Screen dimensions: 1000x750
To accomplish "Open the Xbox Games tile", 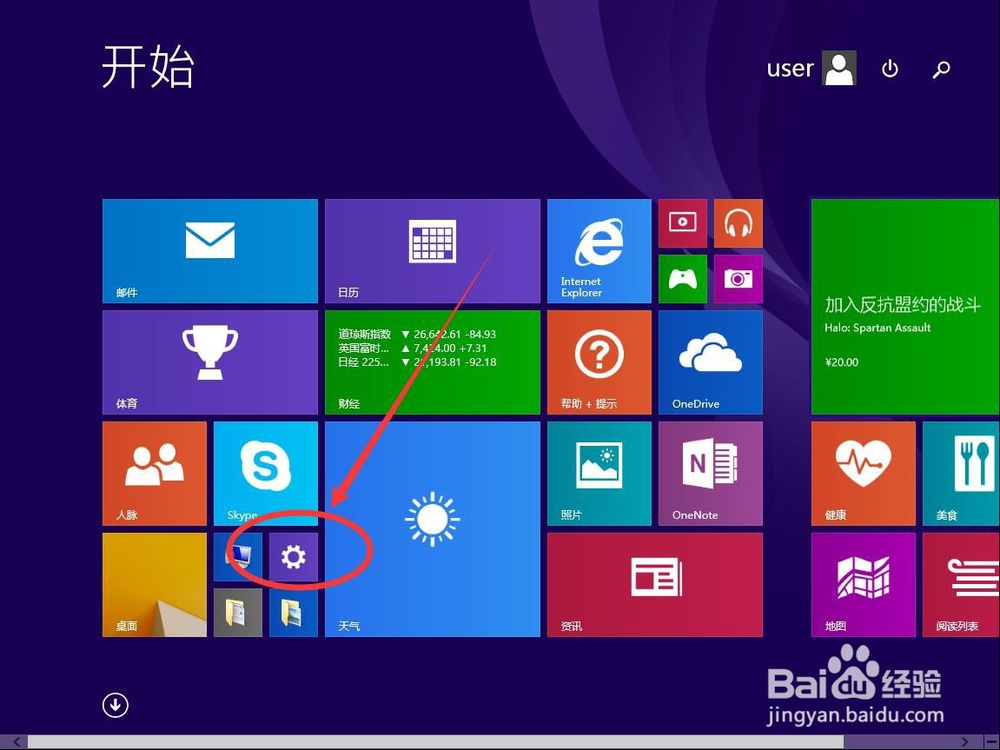I will click(x=682, y=279).
